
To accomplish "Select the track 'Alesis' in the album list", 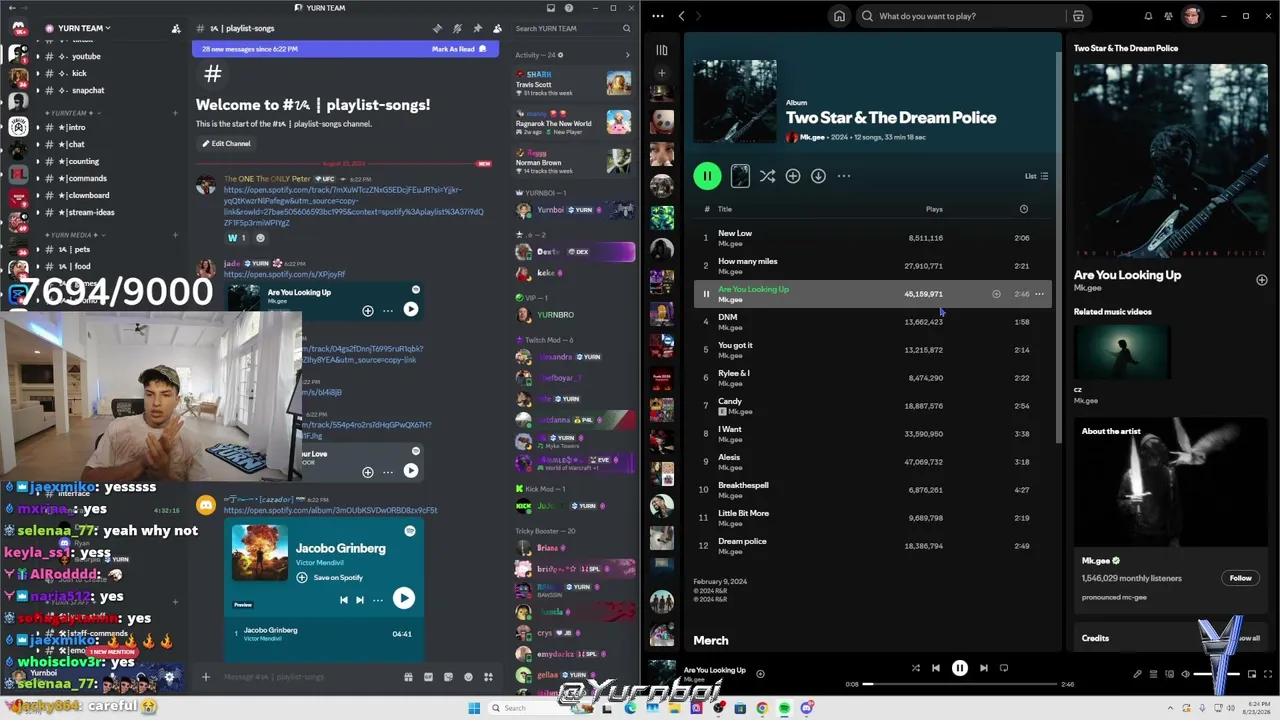I will click(872, 462).
